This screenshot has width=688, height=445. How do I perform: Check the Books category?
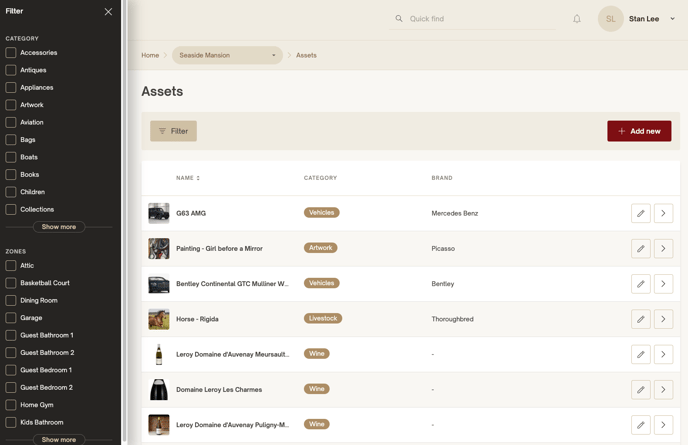click(x=11, y=175)
